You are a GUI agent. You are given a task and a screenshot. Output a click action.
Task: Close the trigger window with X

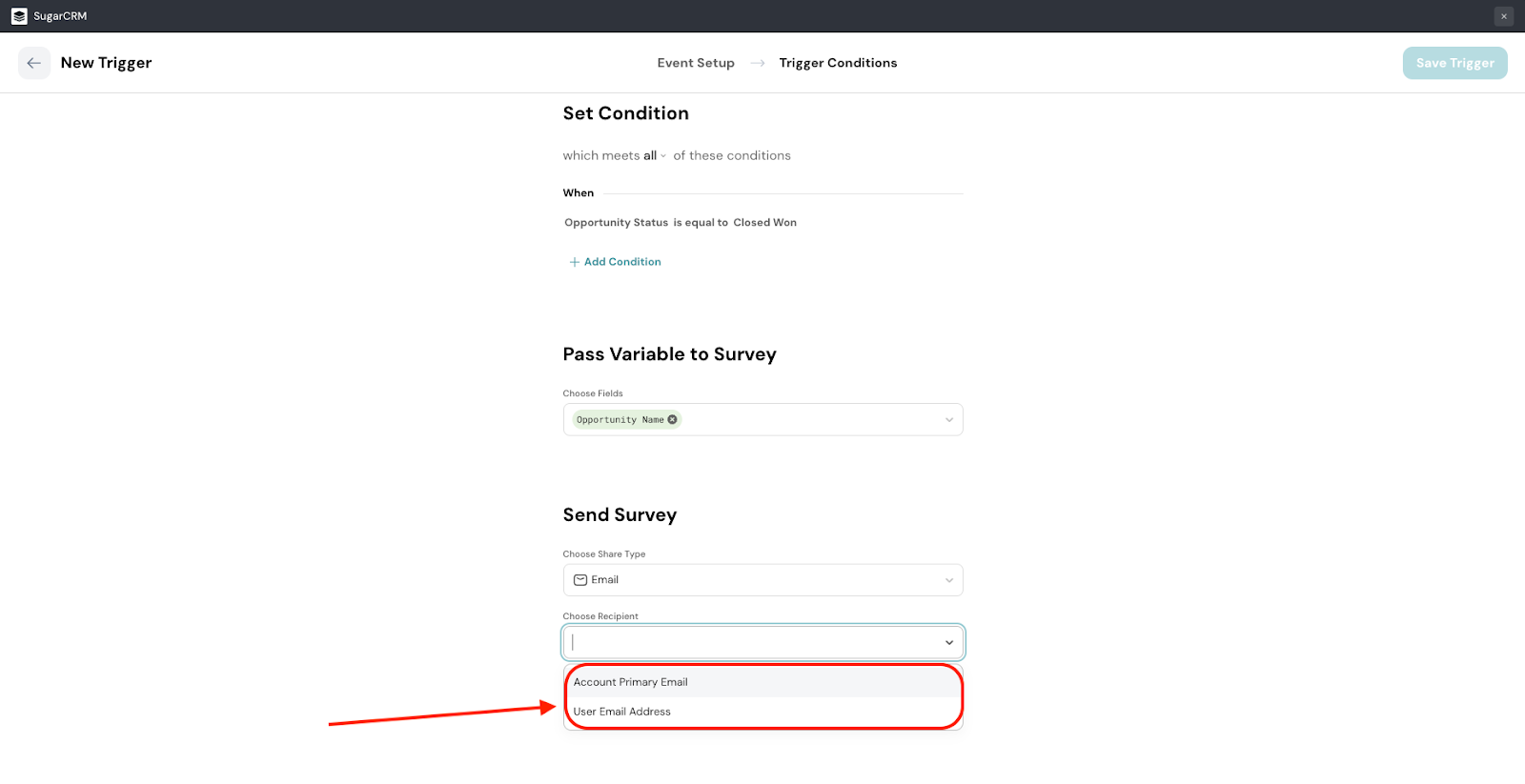[1503, 16]
